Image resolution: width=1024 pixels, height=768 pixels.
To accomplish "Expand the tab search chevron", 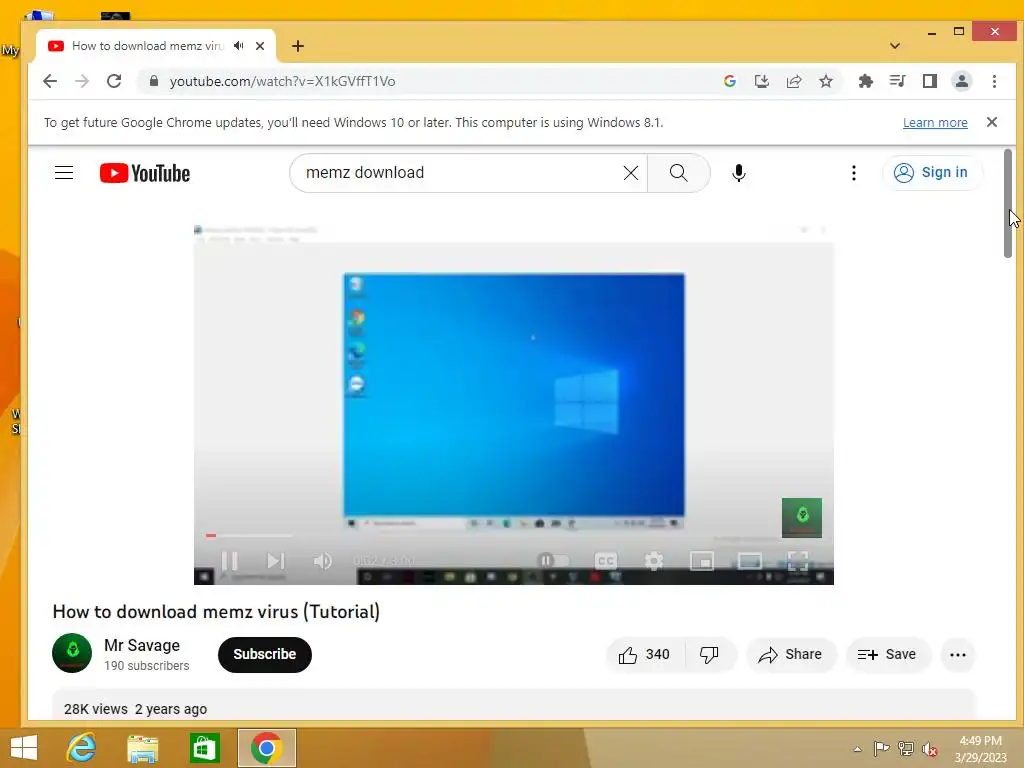I will pyautogui.click(x=895, y=46).
